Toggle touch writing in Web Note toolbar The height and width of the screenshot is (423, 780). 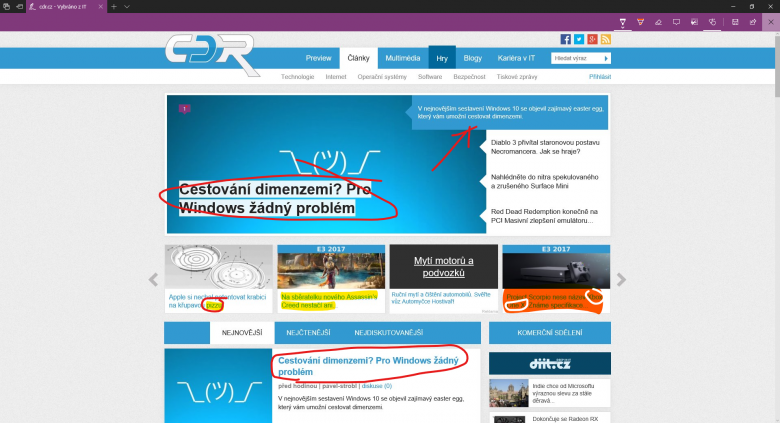click(x=712, y=22)
